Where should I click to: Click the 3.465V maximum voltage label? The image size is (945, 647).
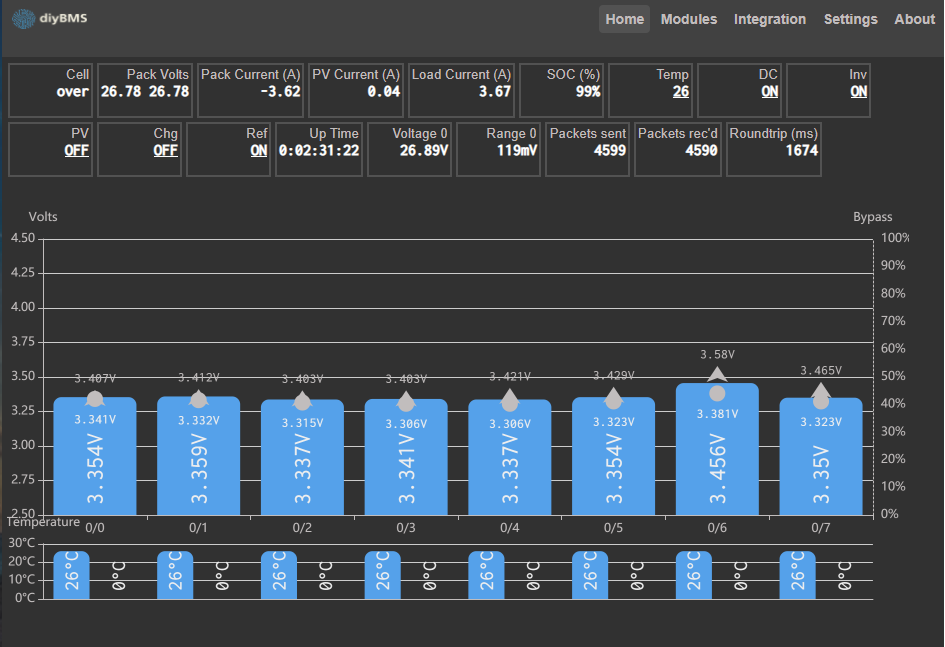click(x=821, y=370)
